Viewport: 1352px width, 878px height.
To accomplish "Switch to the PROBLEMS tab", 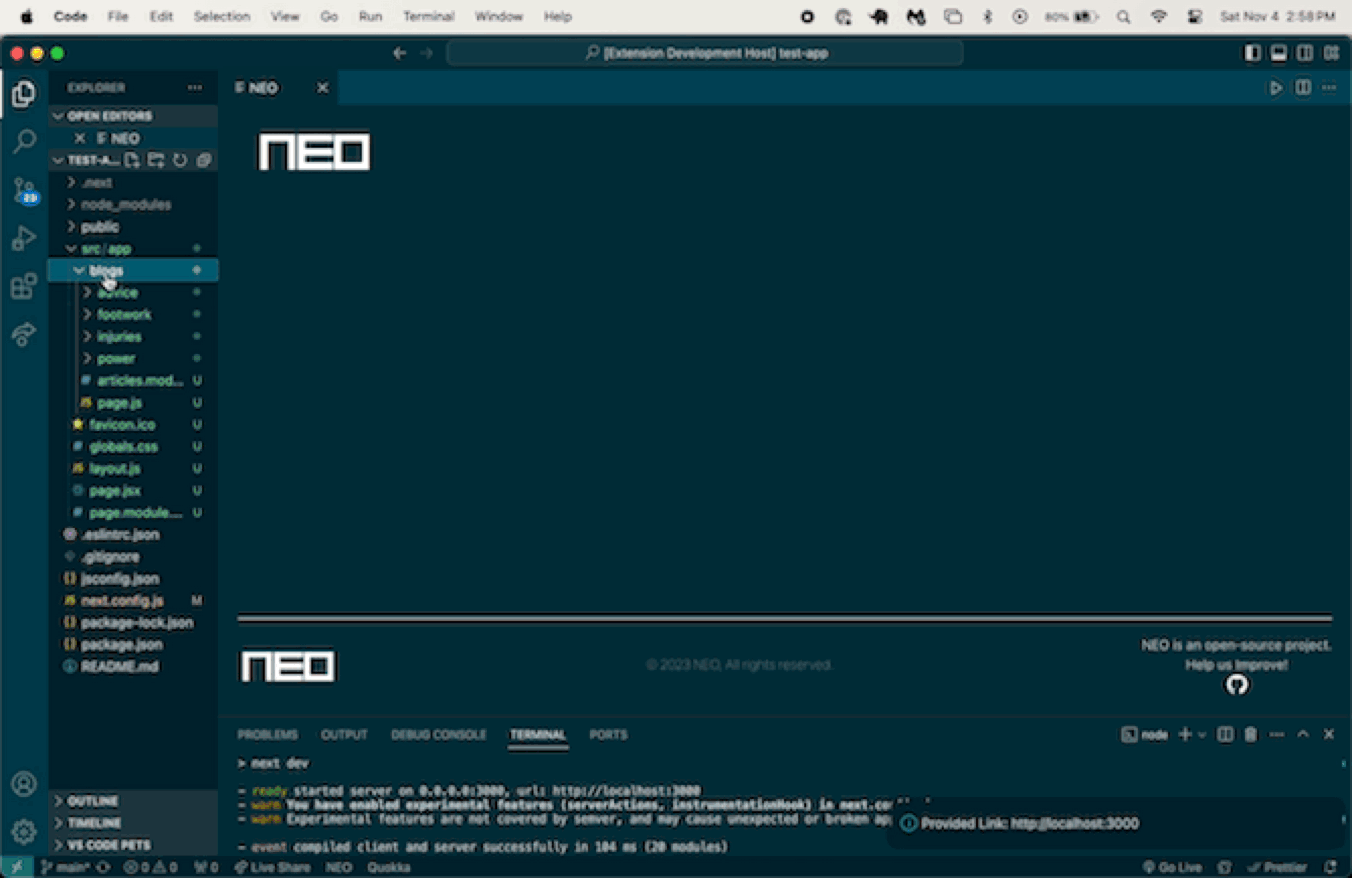I will [x=267, y=735].
